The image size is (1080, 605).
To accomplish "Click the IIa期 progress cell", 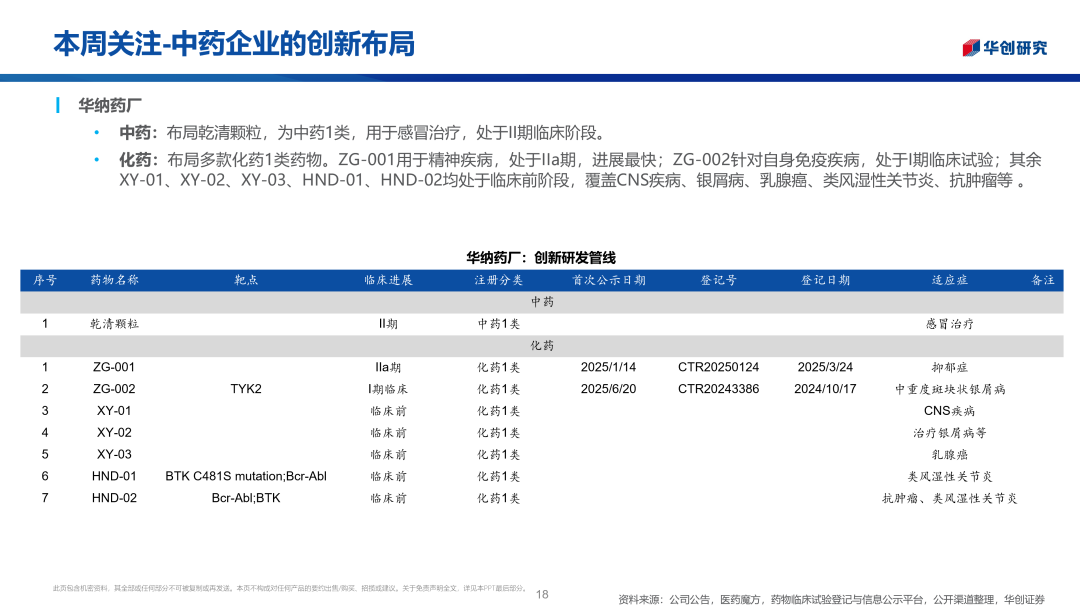I will pyautogui.click(x=388, y=367).
